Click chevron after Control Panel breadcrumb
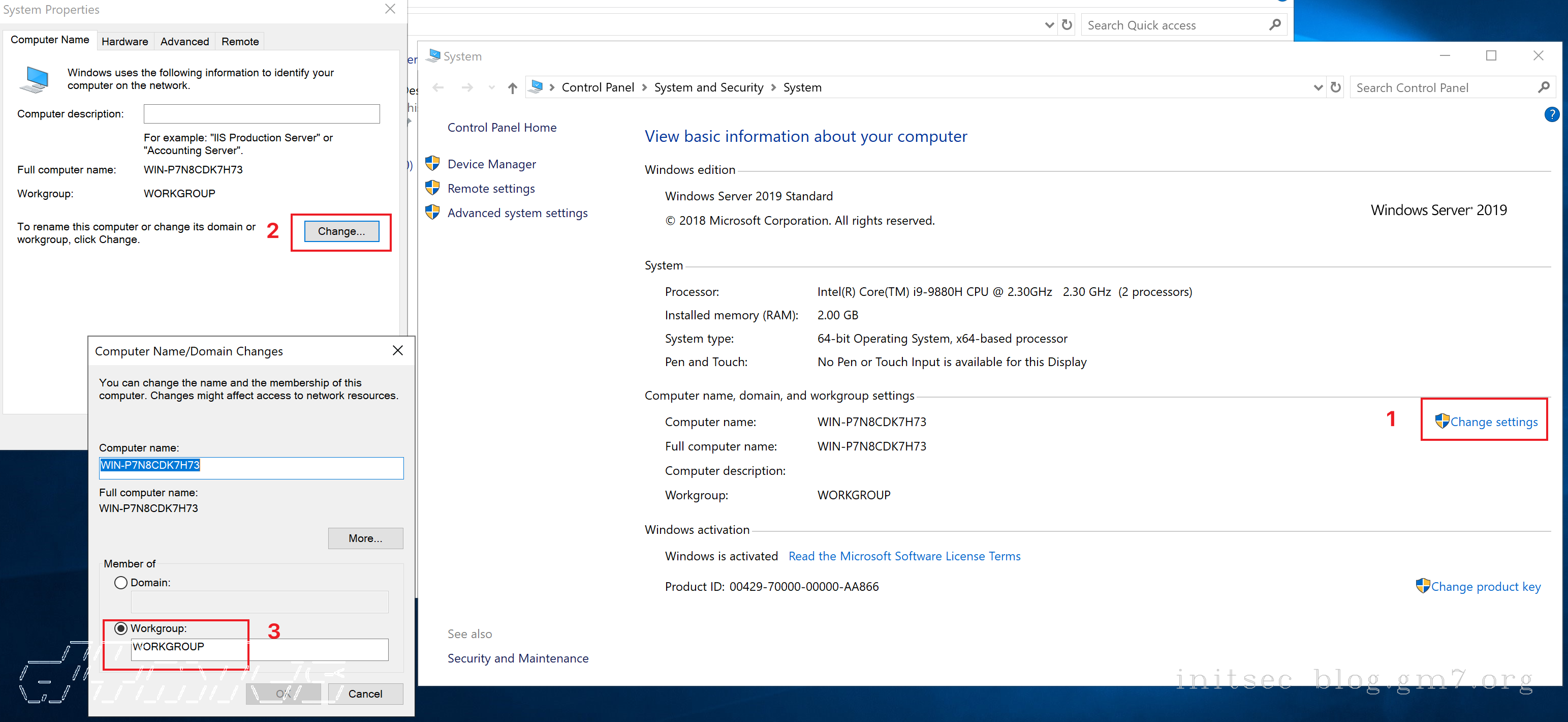 click(644, 88)
